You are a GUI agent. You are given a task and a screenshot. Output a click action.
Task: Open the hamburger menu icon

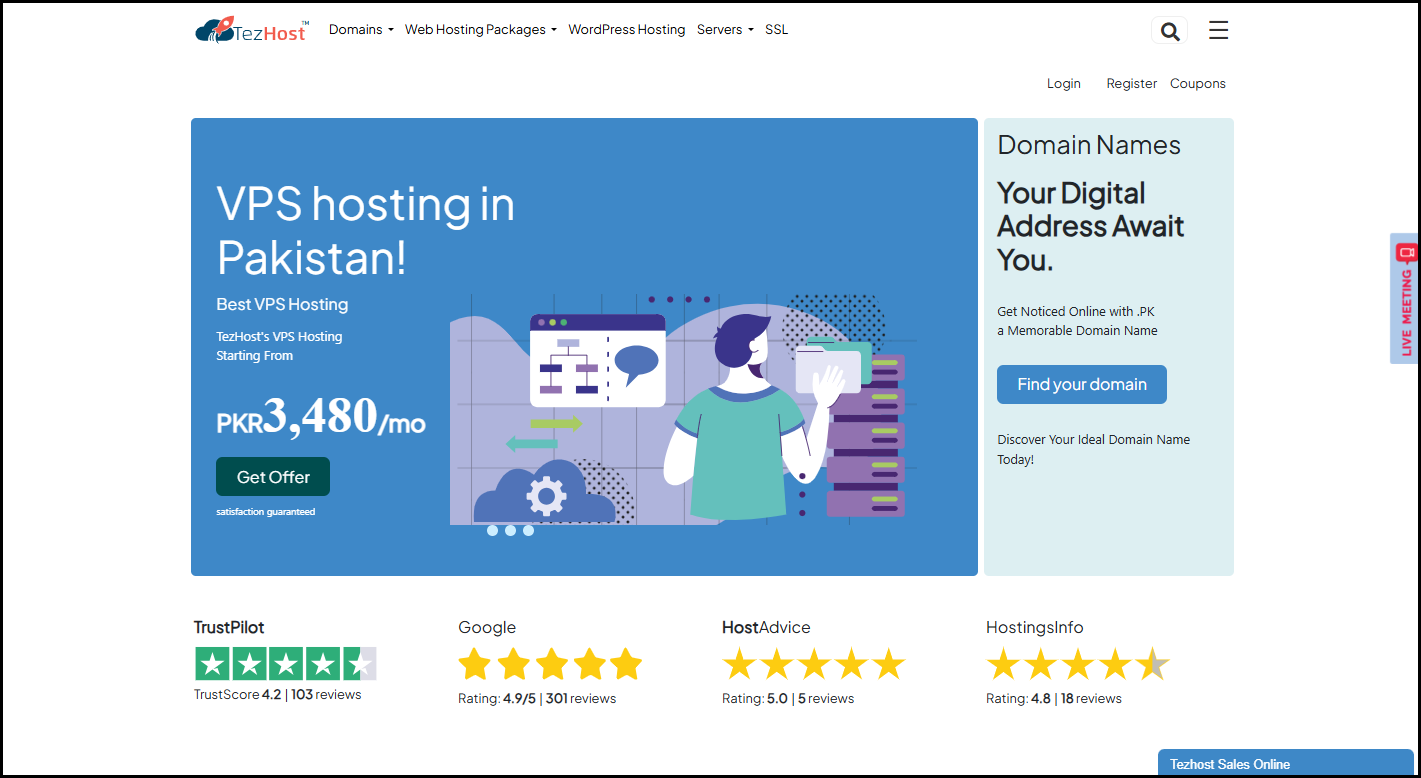point(1218,30)
